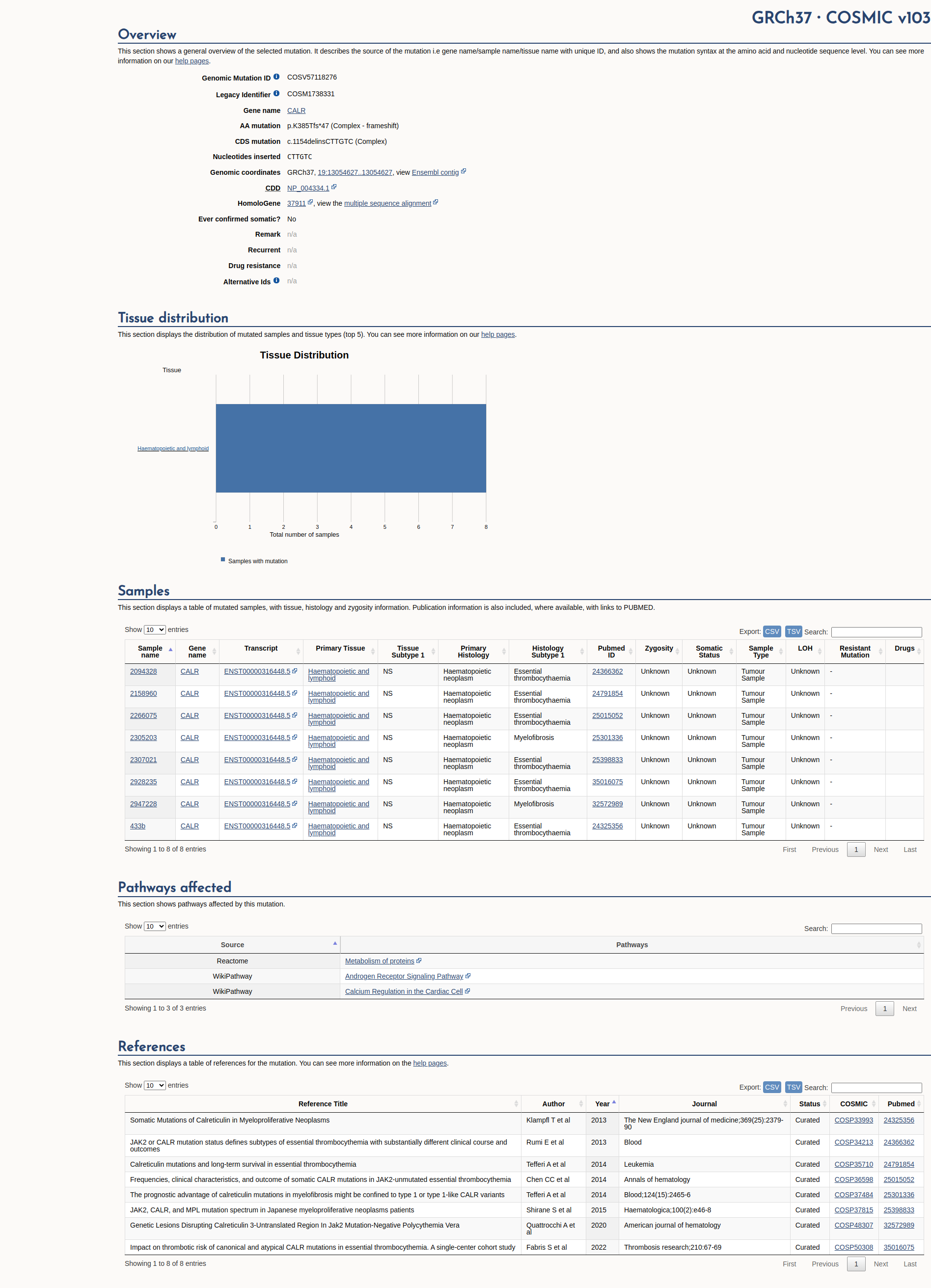
Task: Toggle Samples with mutation legend entry
Action: pyautogui.click(x=254, y=561)
